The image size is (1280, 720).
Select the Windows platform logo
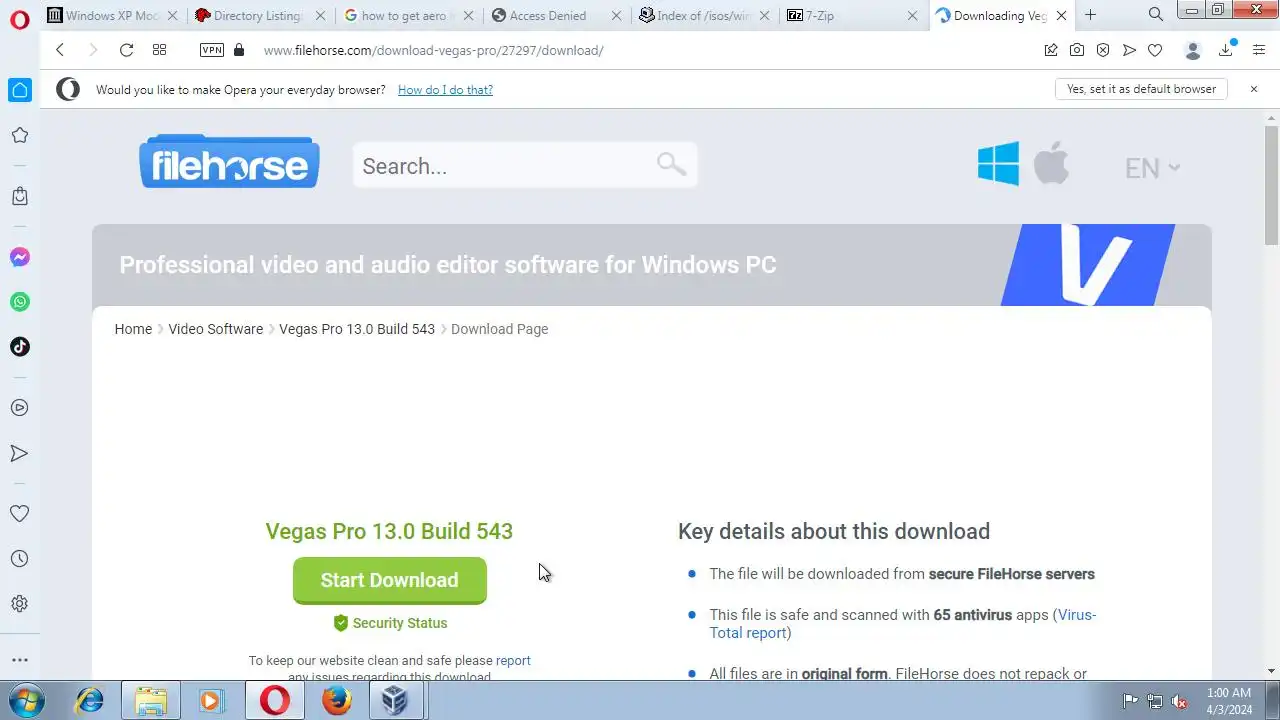point(998,164)
